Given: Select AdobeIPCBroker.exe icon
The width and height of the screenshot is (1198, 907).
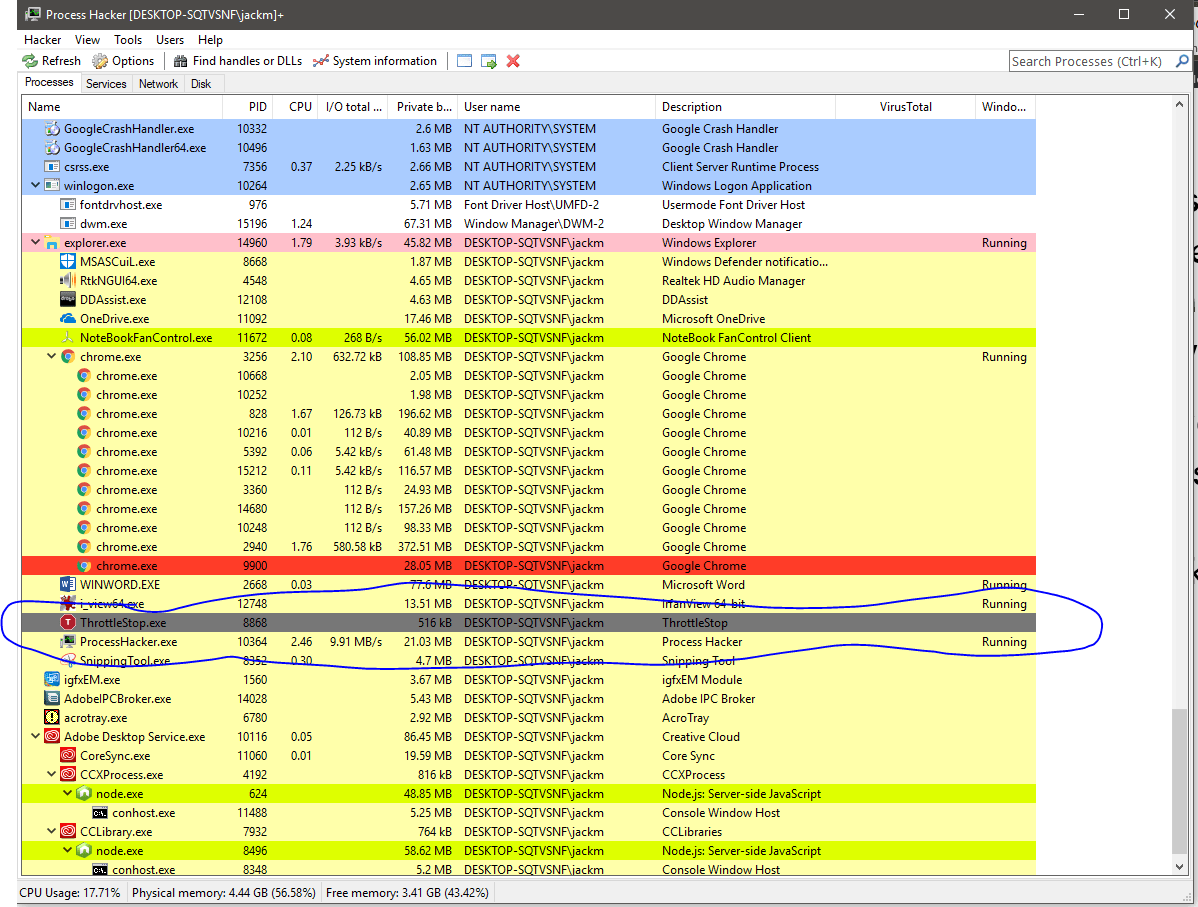Looking at the screenshot, I should pos(52,698).
